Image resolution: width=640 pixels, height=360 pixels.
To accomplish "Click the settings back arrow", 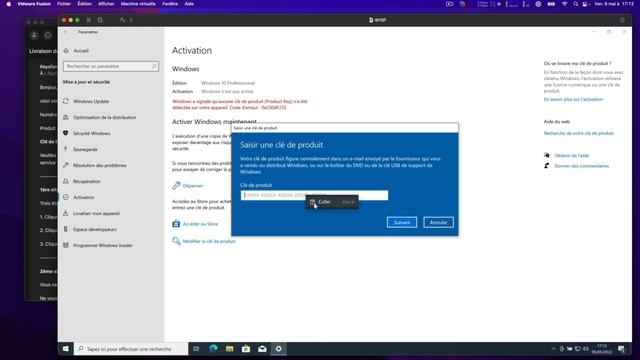I will click(66, 32).
